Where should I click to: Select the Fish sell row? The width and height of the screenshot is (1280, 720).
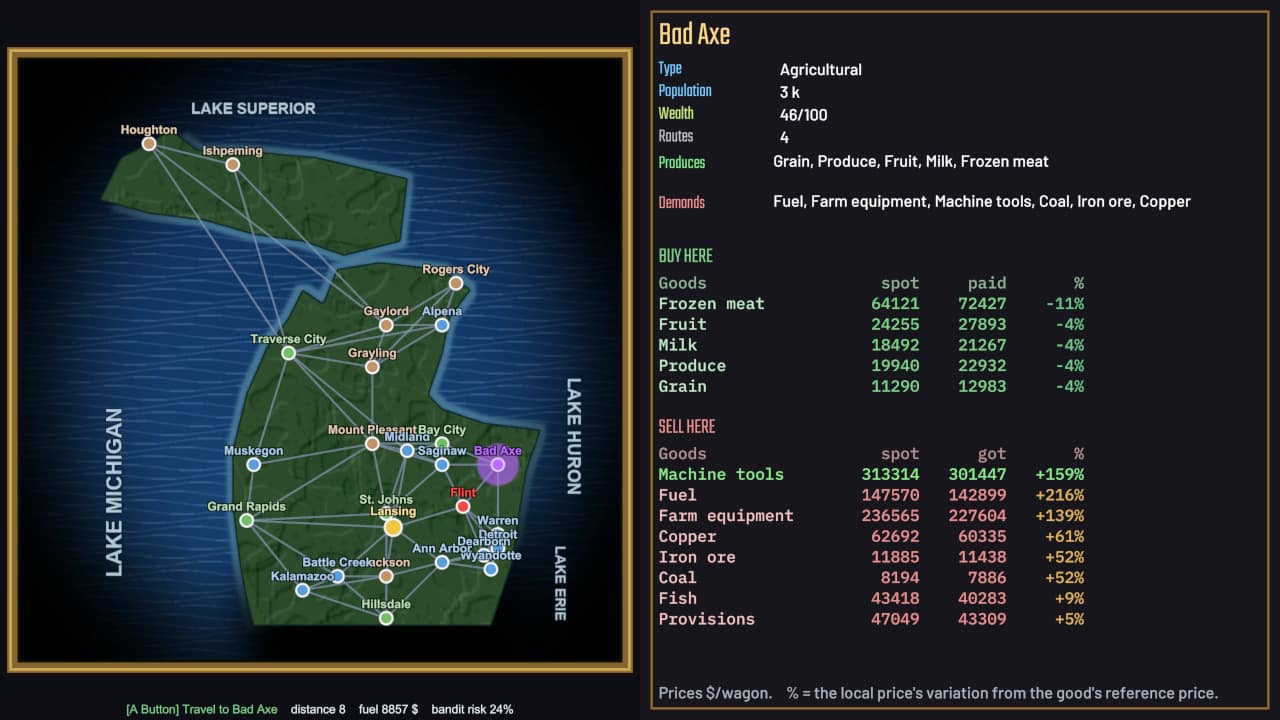point(871,598)
